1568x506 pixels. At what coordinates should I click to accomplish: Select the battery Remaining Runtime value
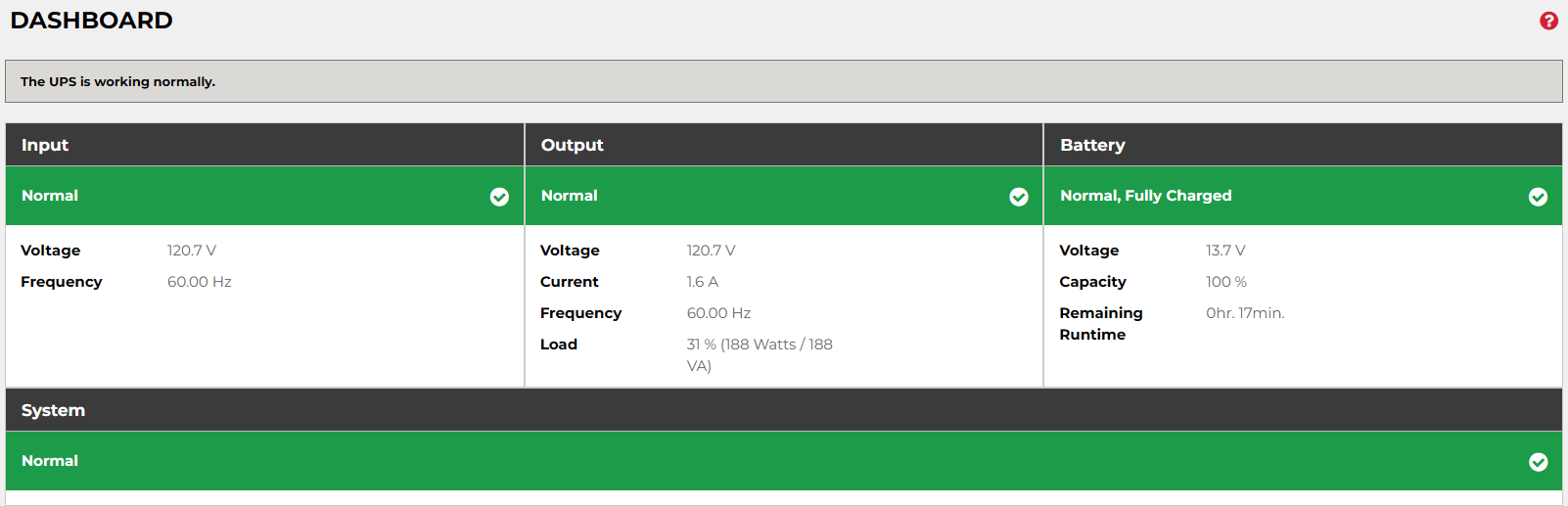[1245, 313]
